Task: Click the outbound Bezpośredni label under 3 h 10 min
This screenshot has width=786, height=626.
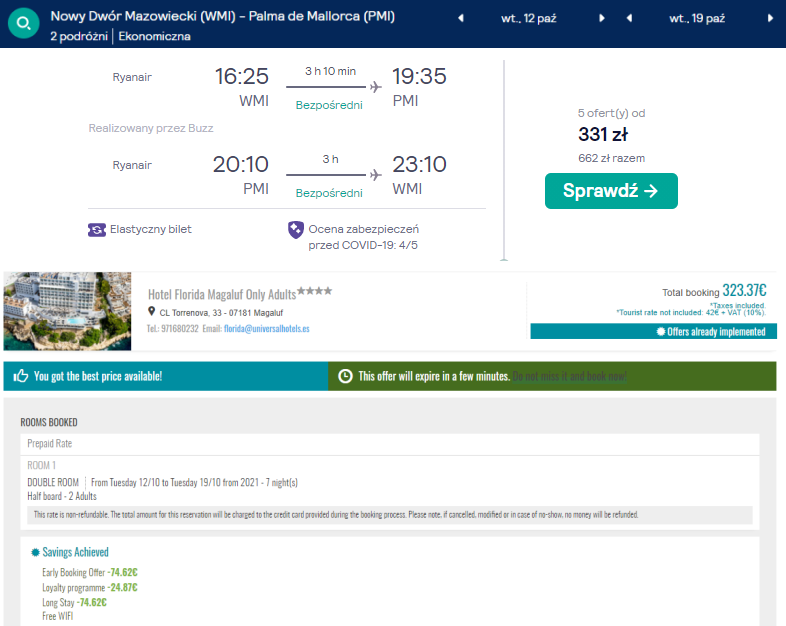Action: [329, 105]
